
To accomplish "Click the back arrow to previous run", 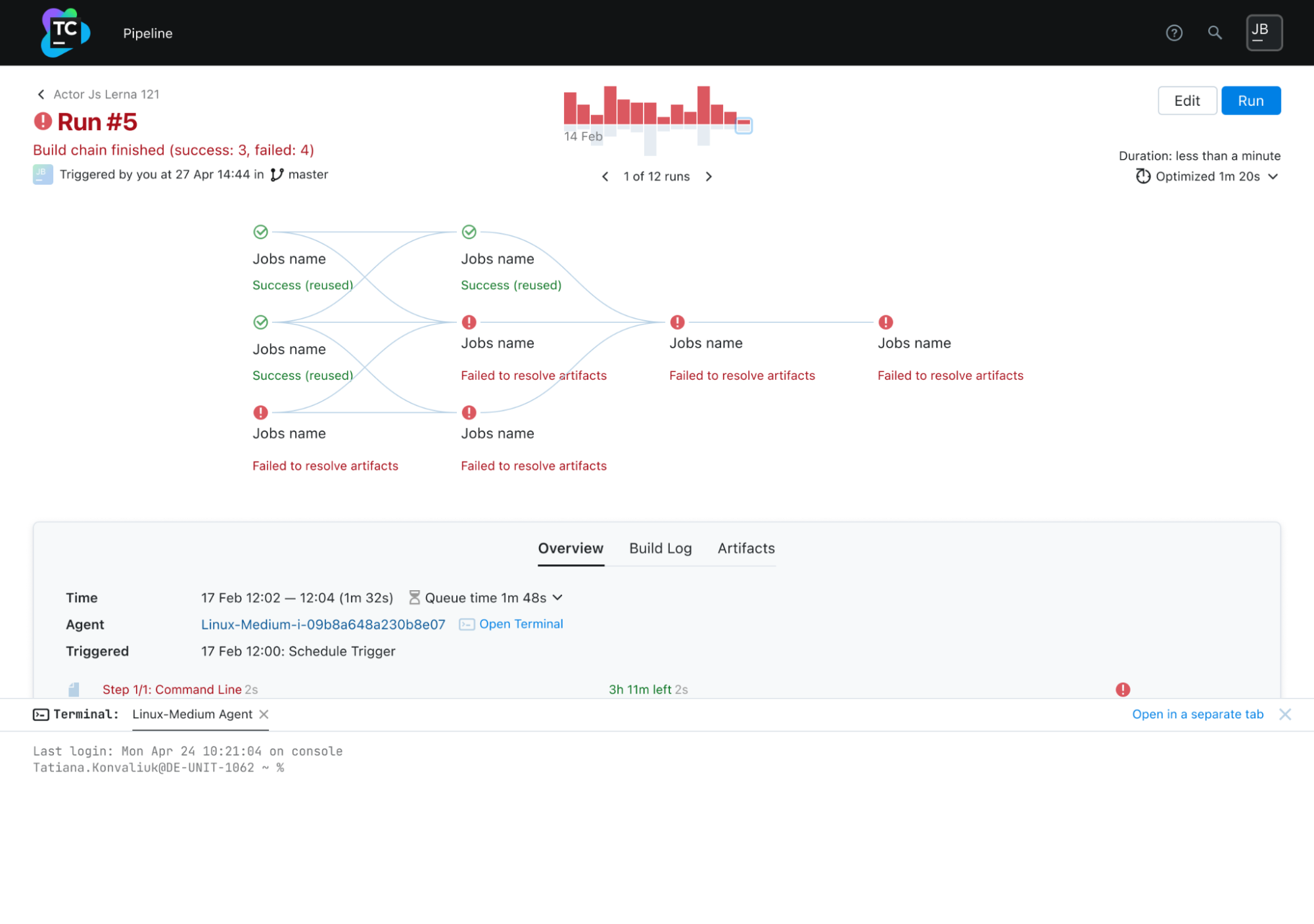I will pos(604,176).
